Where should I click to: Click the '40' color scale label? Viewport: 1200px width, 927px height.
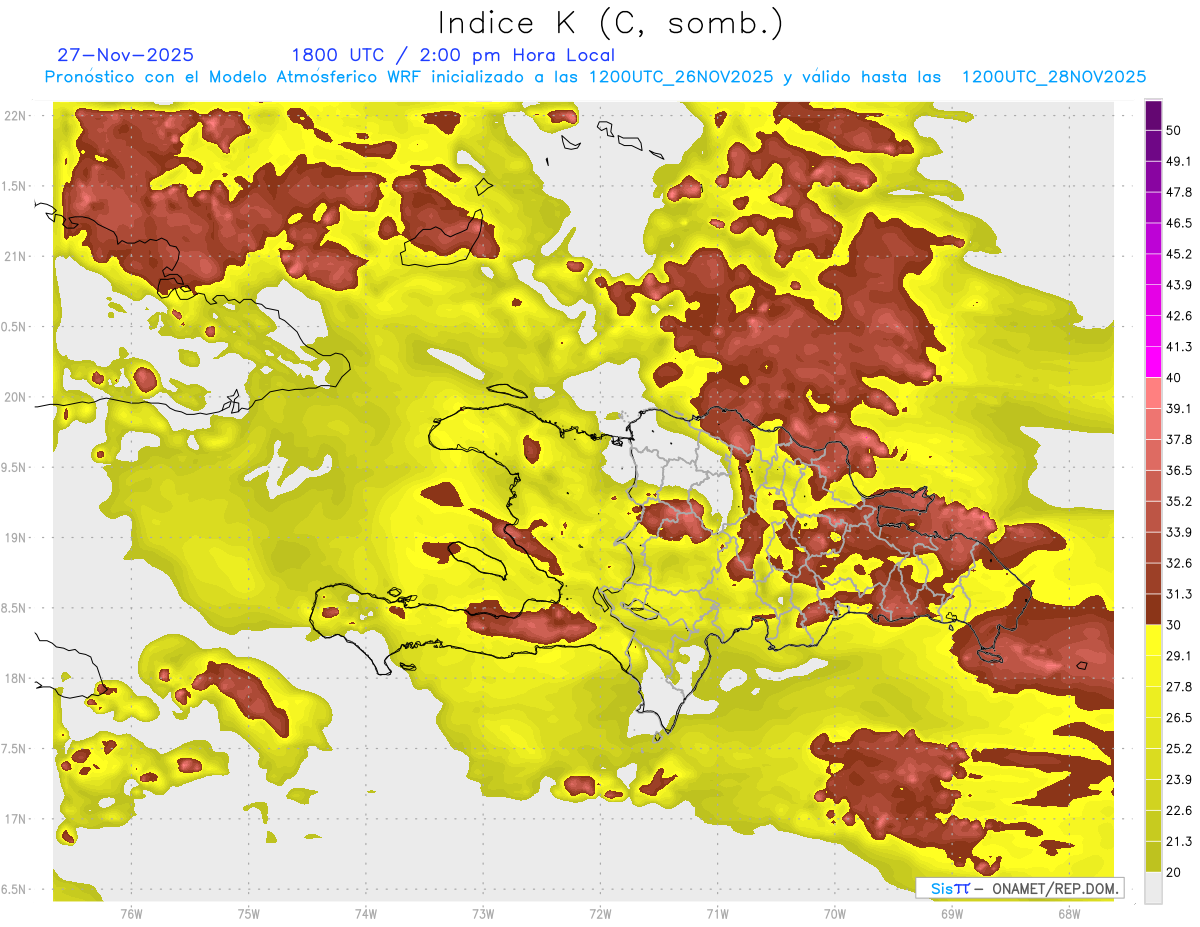pos(1175,378)
